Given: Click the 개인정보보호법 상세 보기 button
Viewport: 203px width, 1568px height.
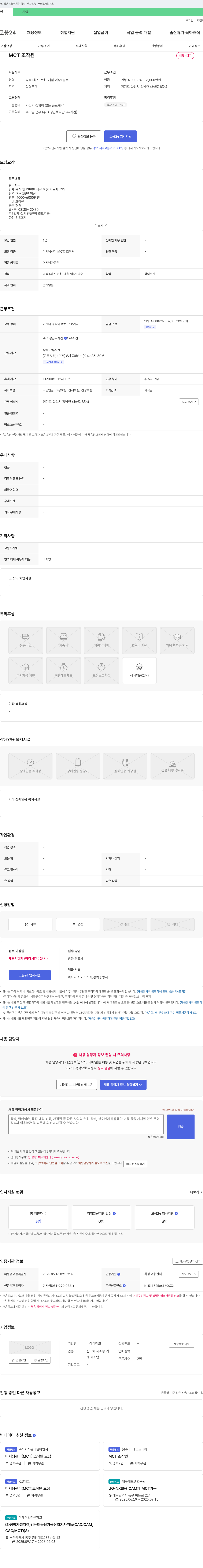Looking at the screenshot, I should click(77, 1085).
